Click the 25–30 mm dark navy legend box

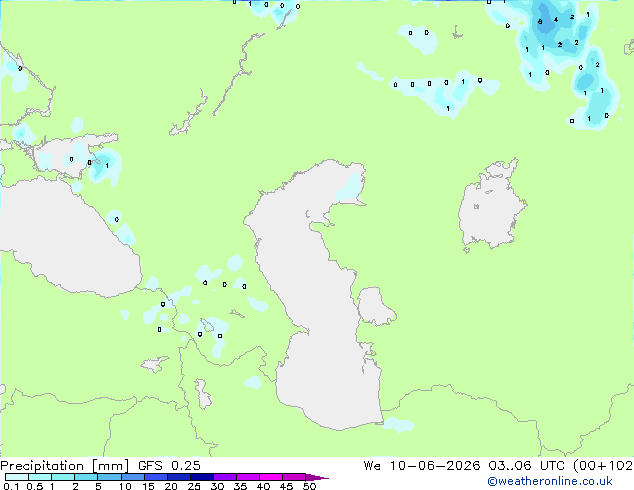point(201,477)
